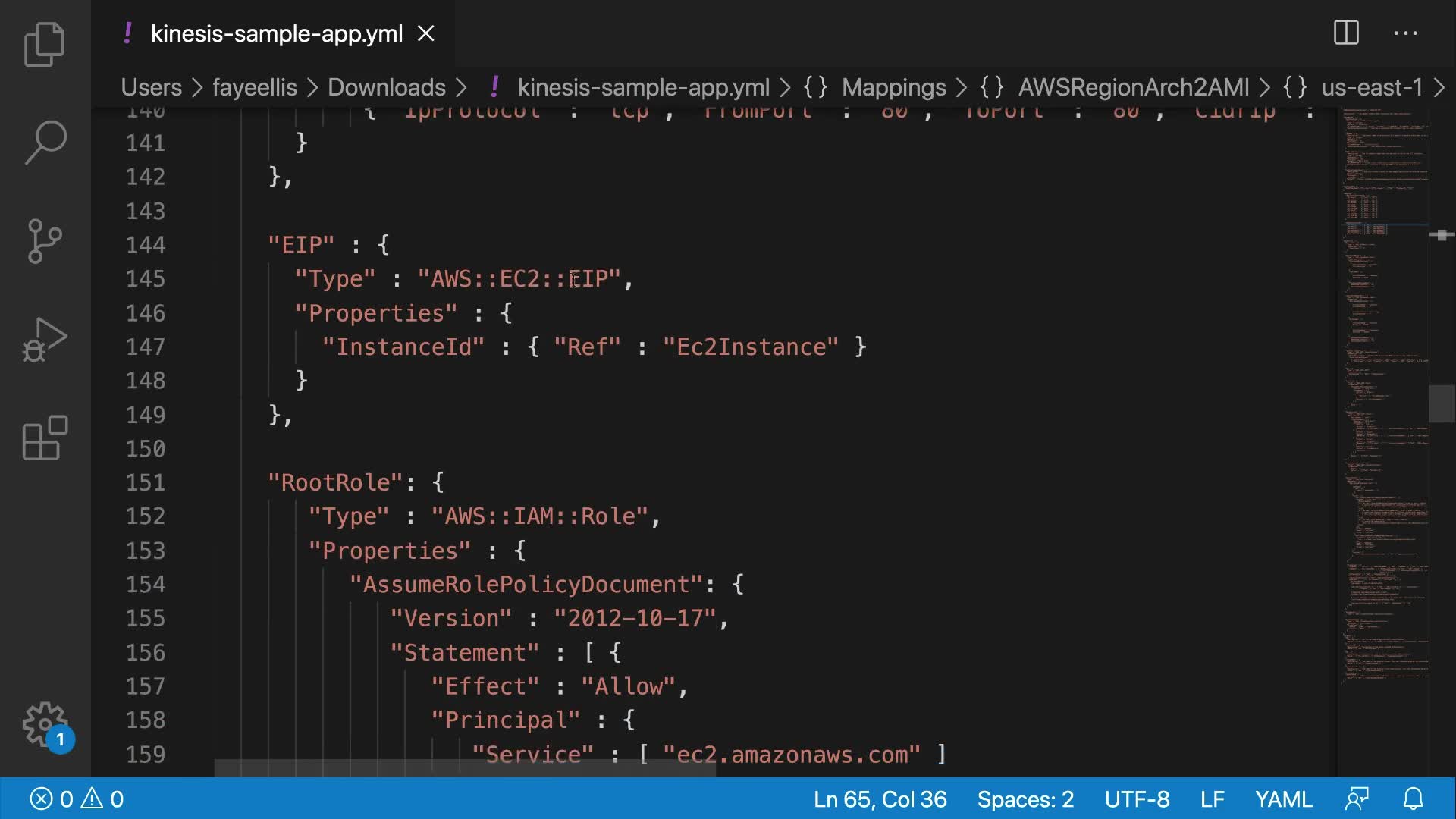Open the Manage settings gear

pos(45,724)
